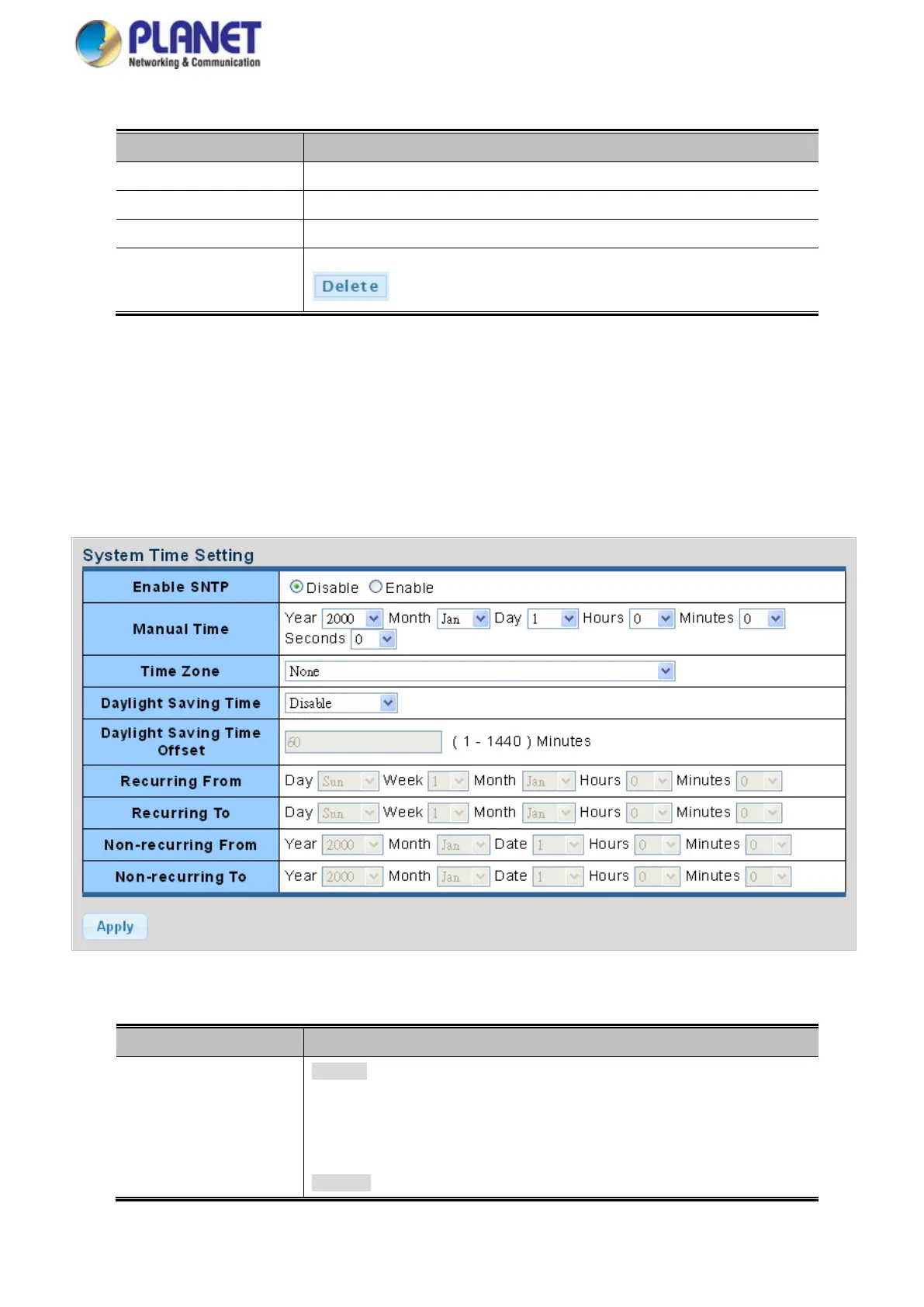This screenshot has height=1307, width=924.
Task: Click the PLANET logo
Action: 168,44
